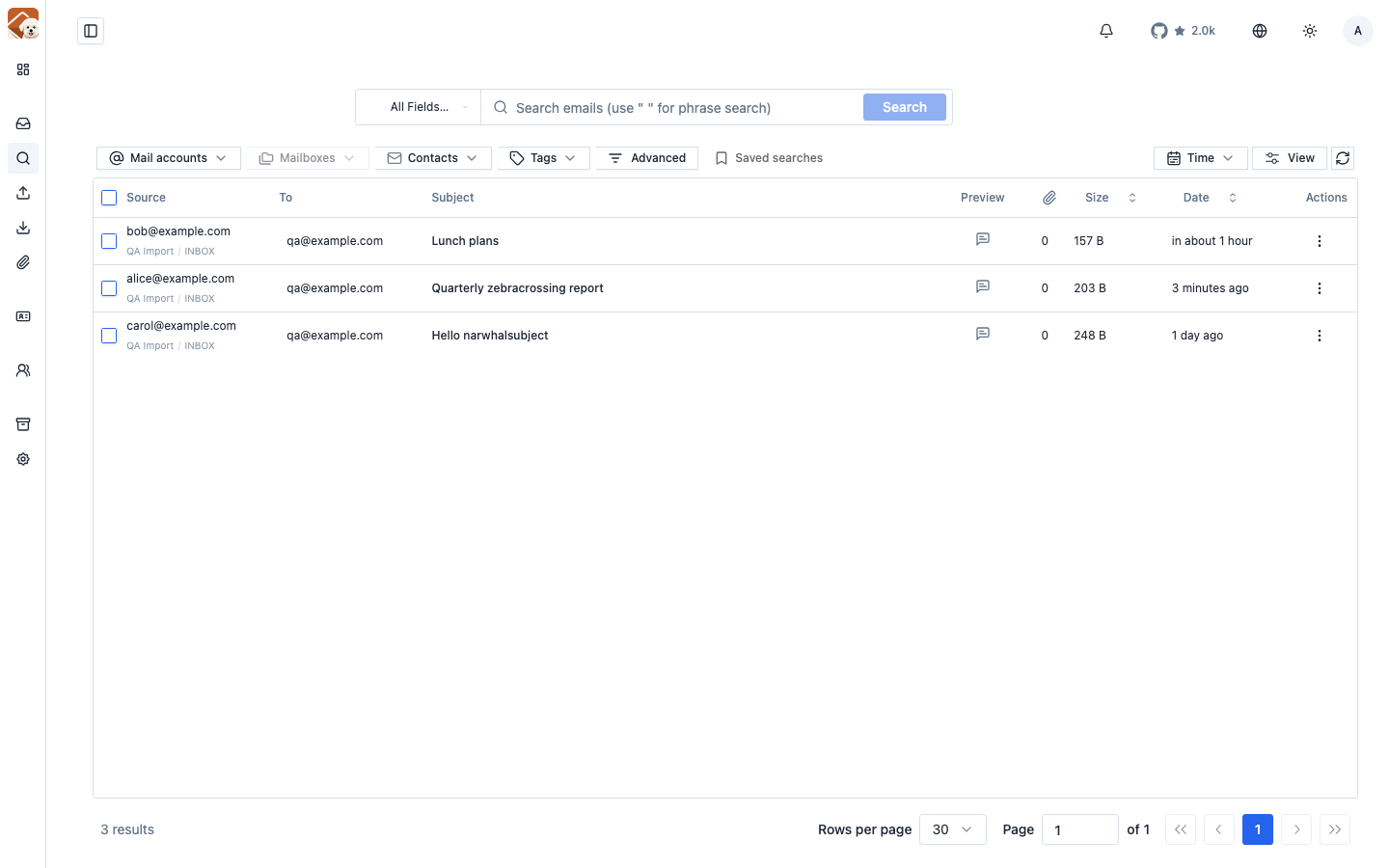Switch theme with the sun icon
The height and width of the screenshot is (868, 1389).
pos(1310,31)
